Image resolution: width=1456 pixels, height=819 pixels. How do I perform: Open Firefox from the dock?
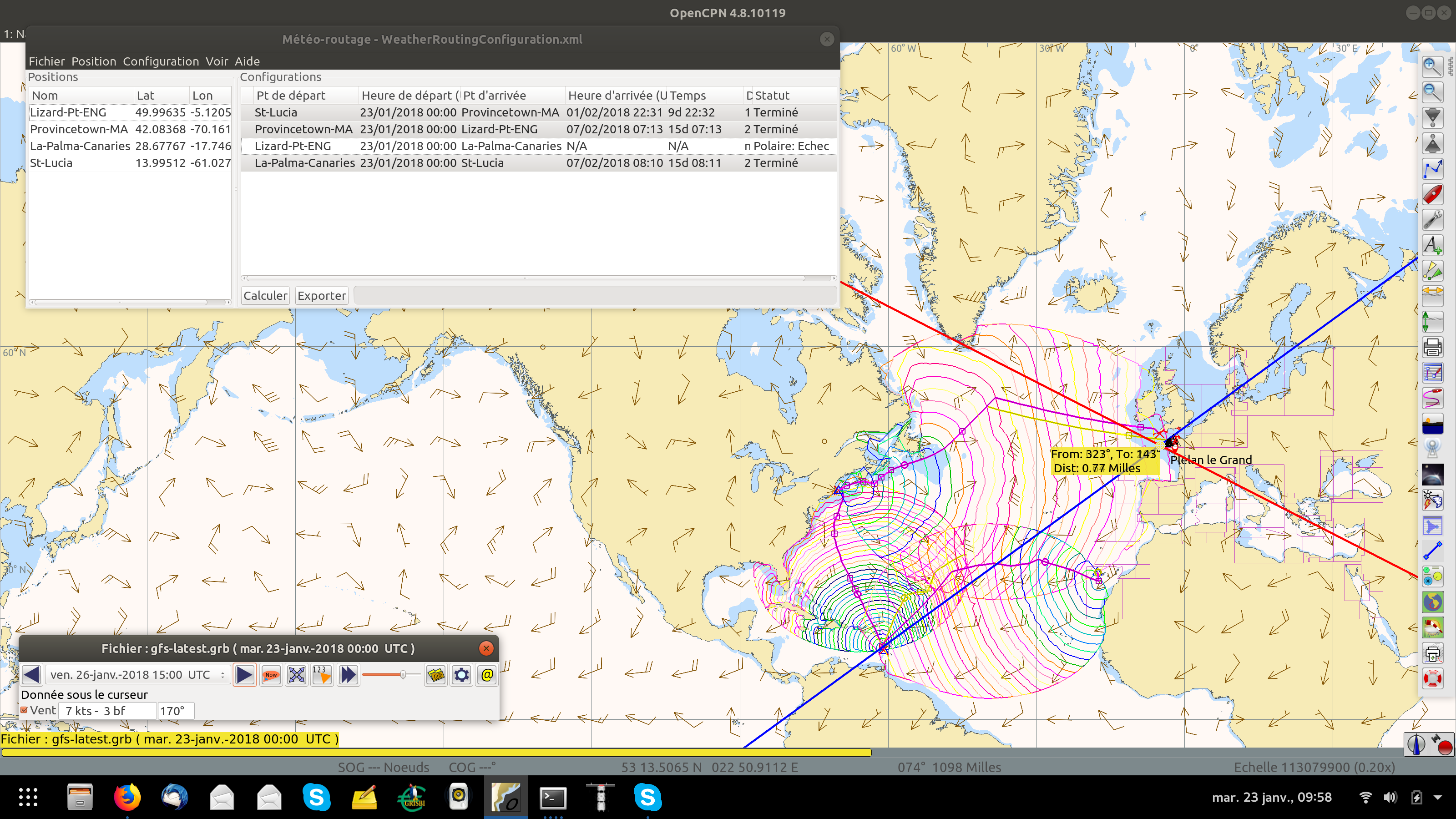127,797
